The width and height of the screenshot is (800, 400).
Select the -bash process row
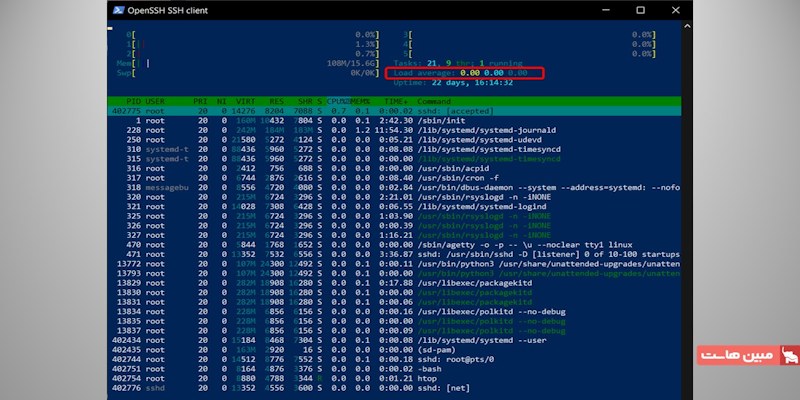tap(394, 369)
